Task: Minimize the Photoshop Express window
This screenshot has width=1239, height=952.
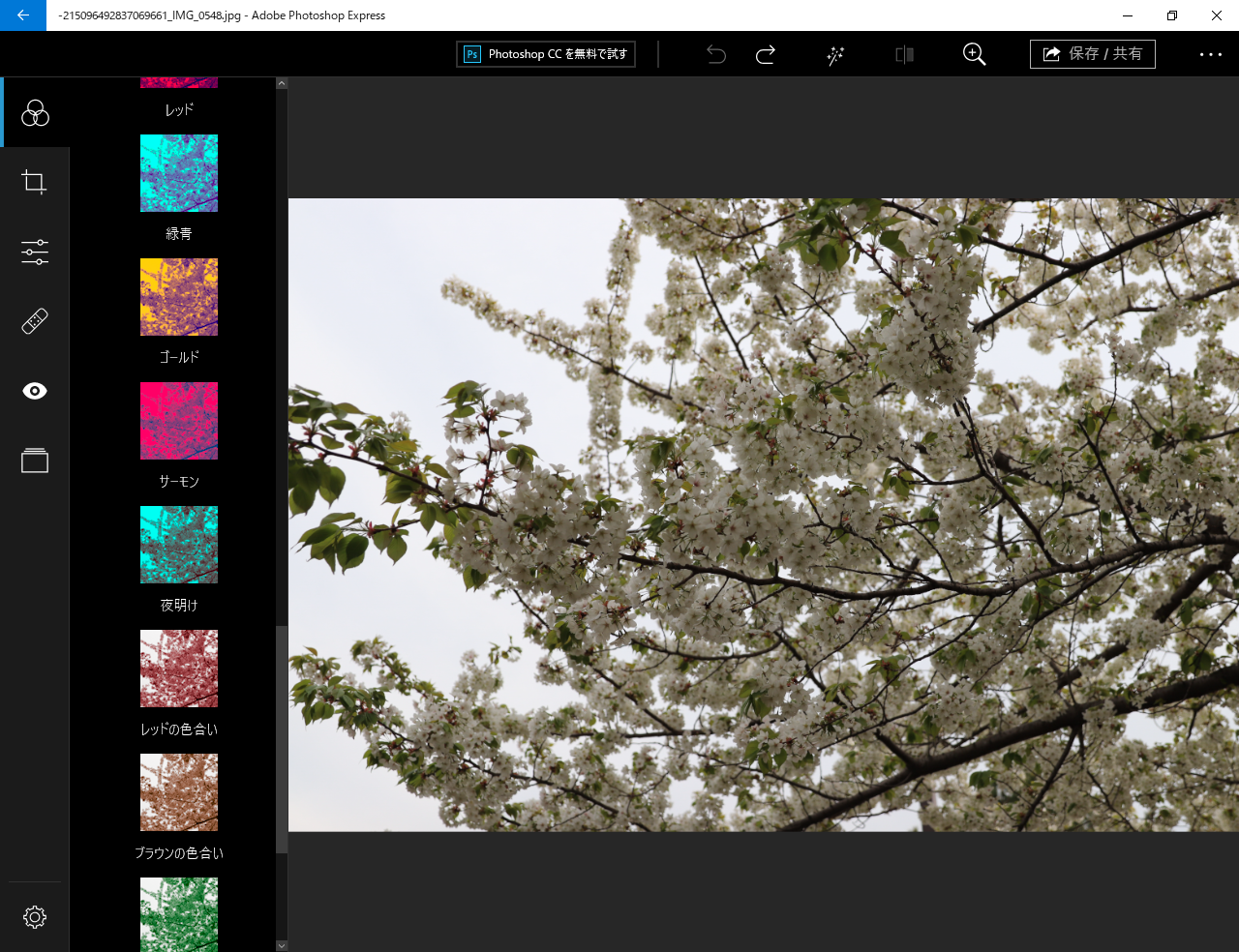Action: coord(1128,15)
